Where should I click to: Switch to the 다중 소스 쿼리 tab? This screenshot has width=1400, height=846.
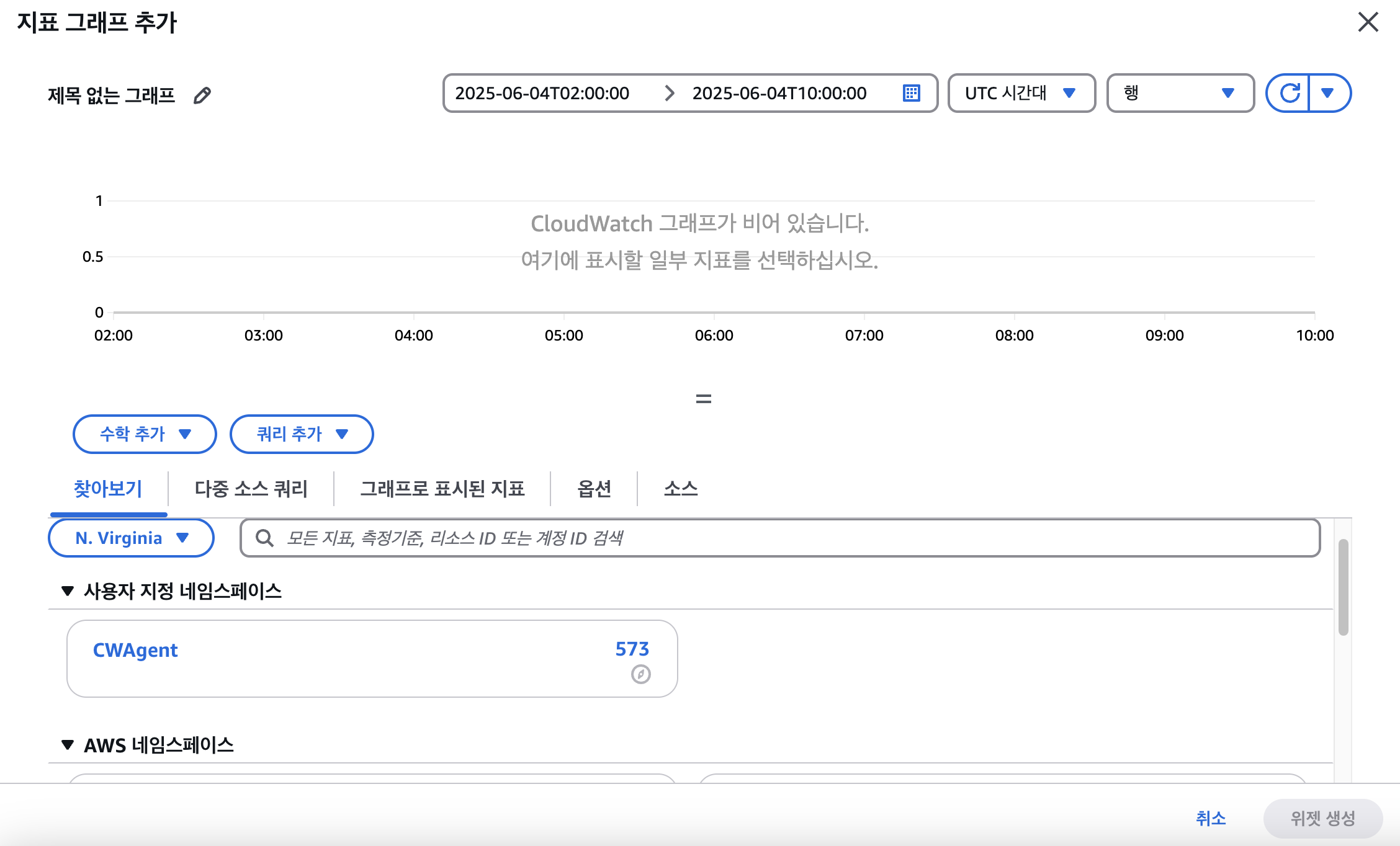(x=251, y=489)
